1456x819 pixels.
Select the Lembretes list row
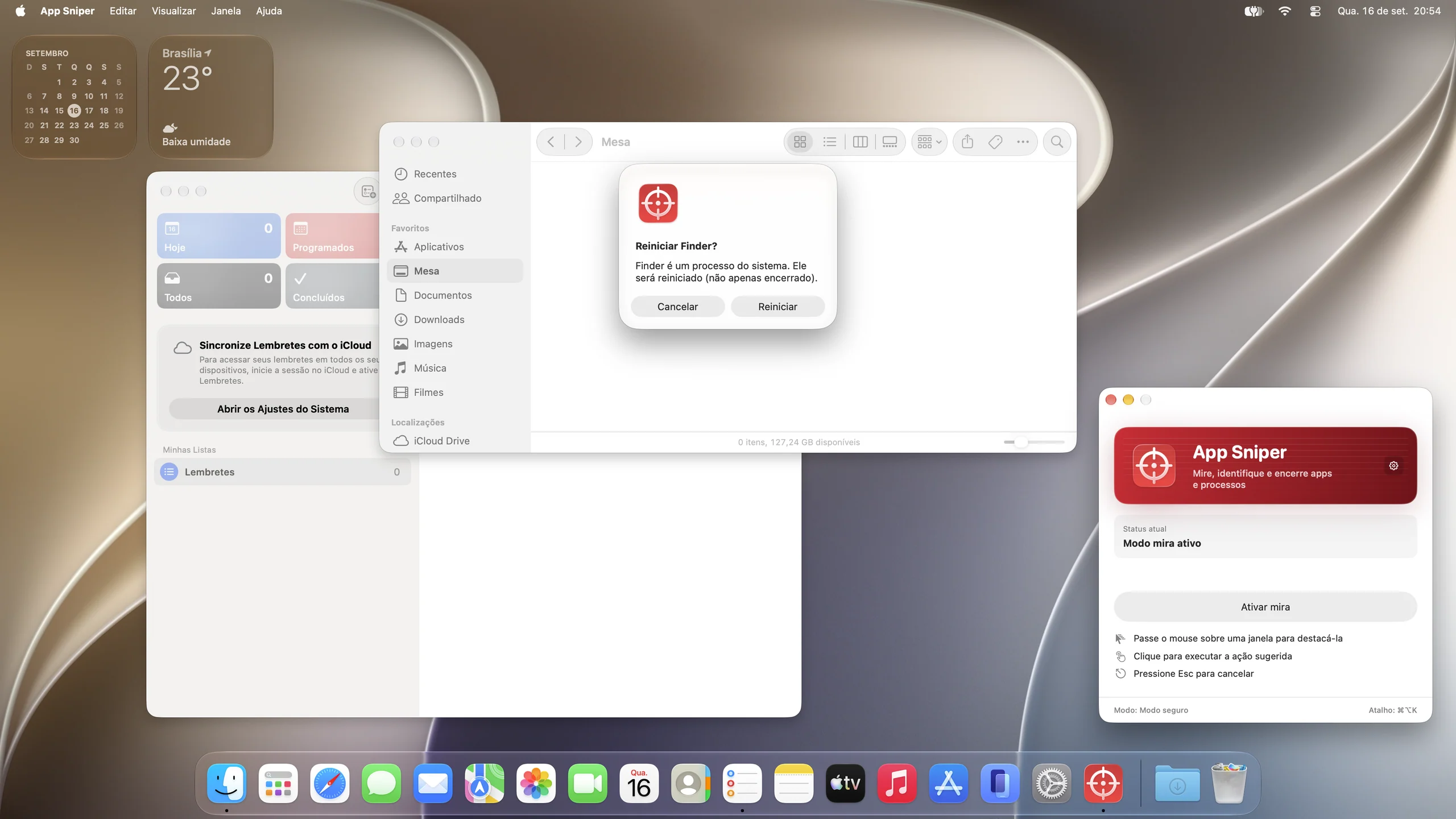click(x=282, y=472)
